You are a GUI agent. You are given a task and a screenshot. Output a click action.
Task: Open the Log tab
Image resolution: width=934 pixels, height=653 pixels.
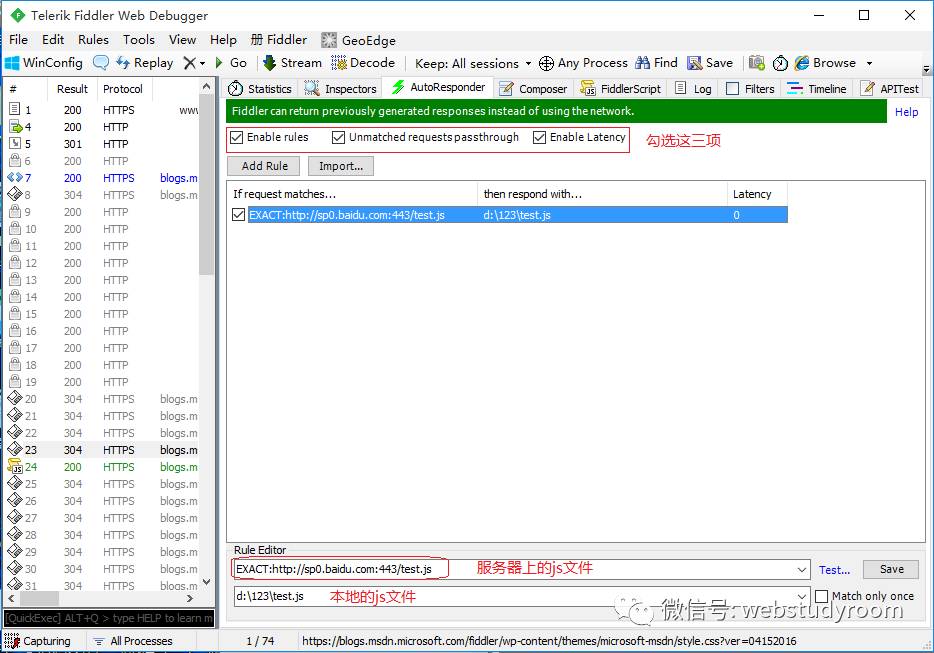tap(694, 88)
